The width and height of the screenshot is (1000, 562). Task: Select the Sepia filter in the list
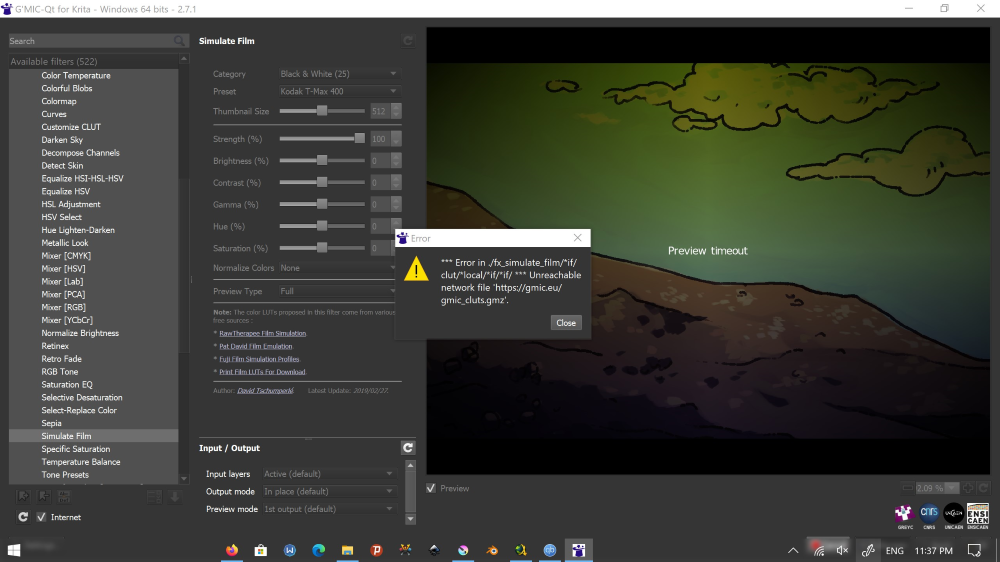(x=52, y=423)
